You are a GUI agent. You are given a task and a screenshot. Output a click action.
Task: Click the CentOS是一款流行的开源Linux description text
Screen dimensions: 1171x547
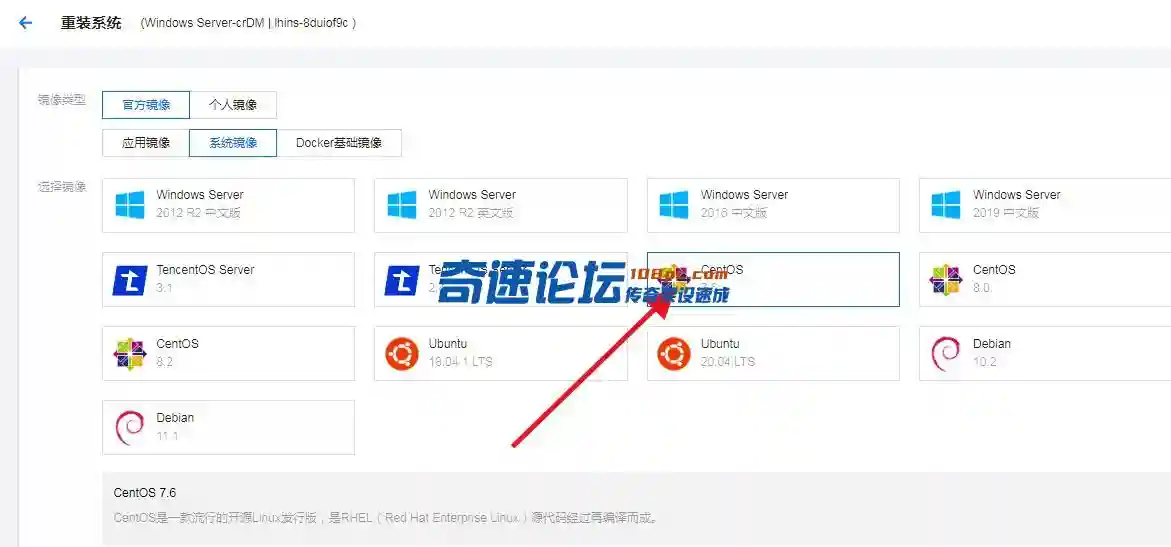(385, 517)
